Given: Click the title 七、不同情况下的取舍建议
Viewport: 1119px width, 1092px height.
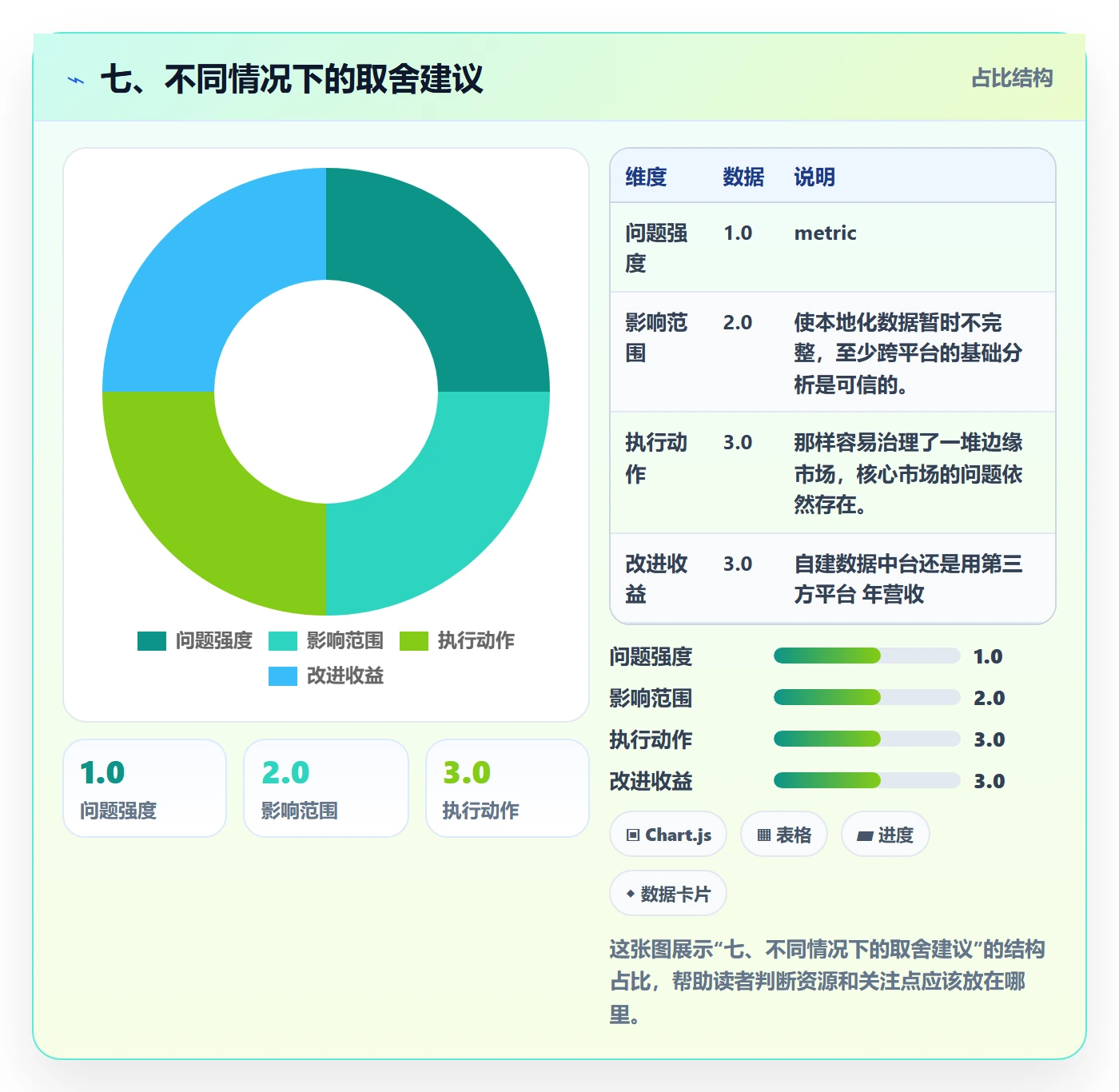Looking at the screenshot, I should point(292,79).
